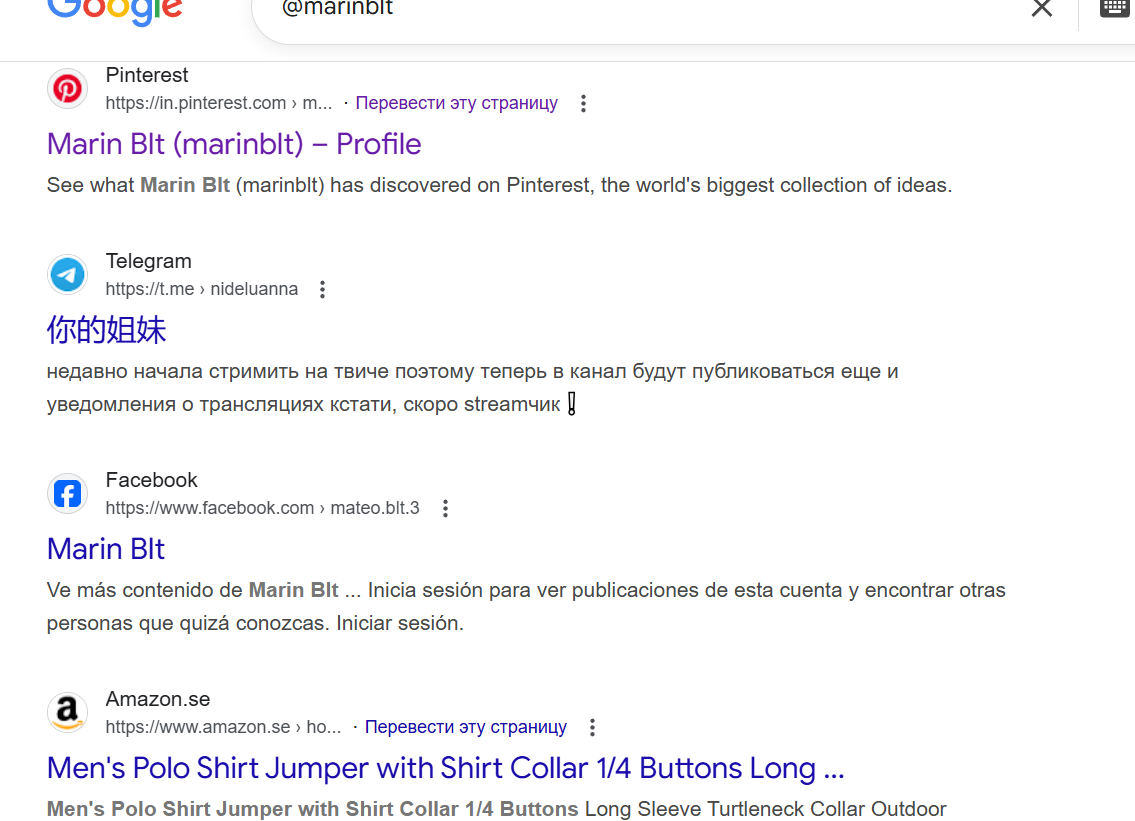The width and height of the screenshot is (1135, 821).
Task: Open Marin Blt (marinblt) – Profile link
Action: tap(234, 144)
